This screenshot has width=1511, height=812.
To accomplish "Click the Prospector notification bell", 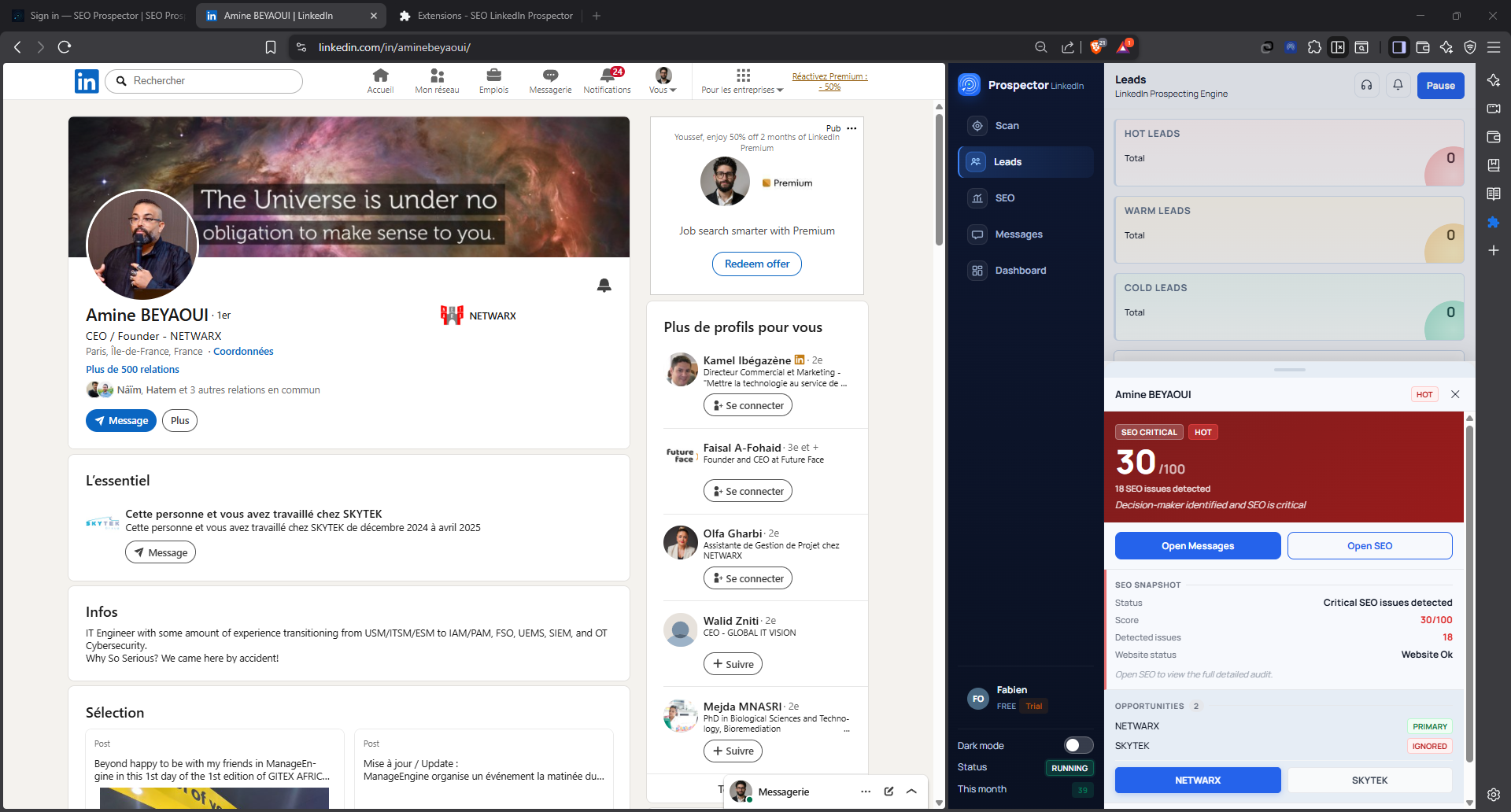I will [x=1398, y=86].
